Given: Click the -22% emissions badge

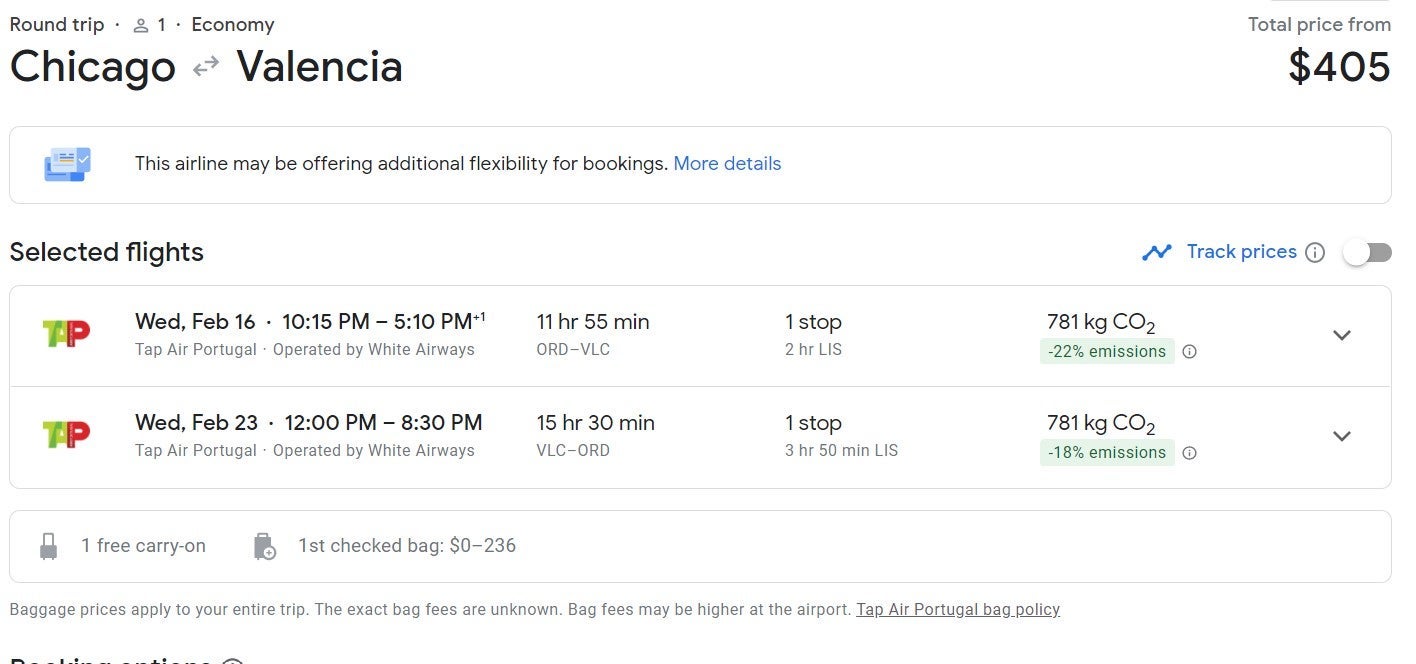Looking at the screenshot, I should click(1107, 352).
